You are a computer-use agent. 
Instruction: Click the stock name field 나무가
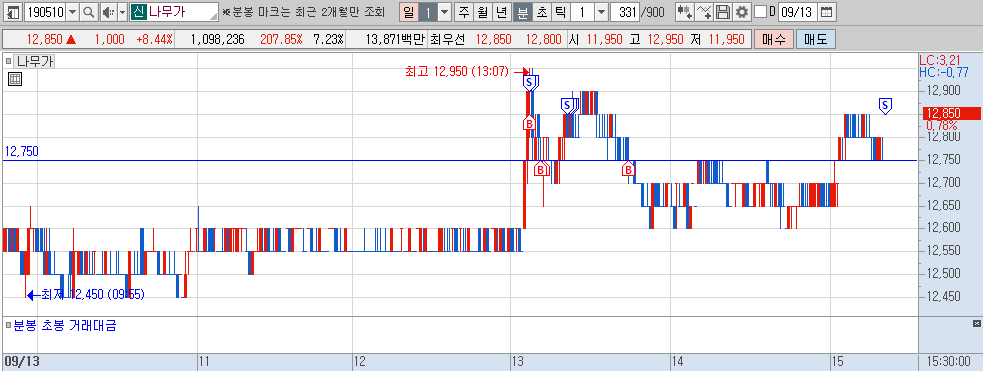click(174, 11)
